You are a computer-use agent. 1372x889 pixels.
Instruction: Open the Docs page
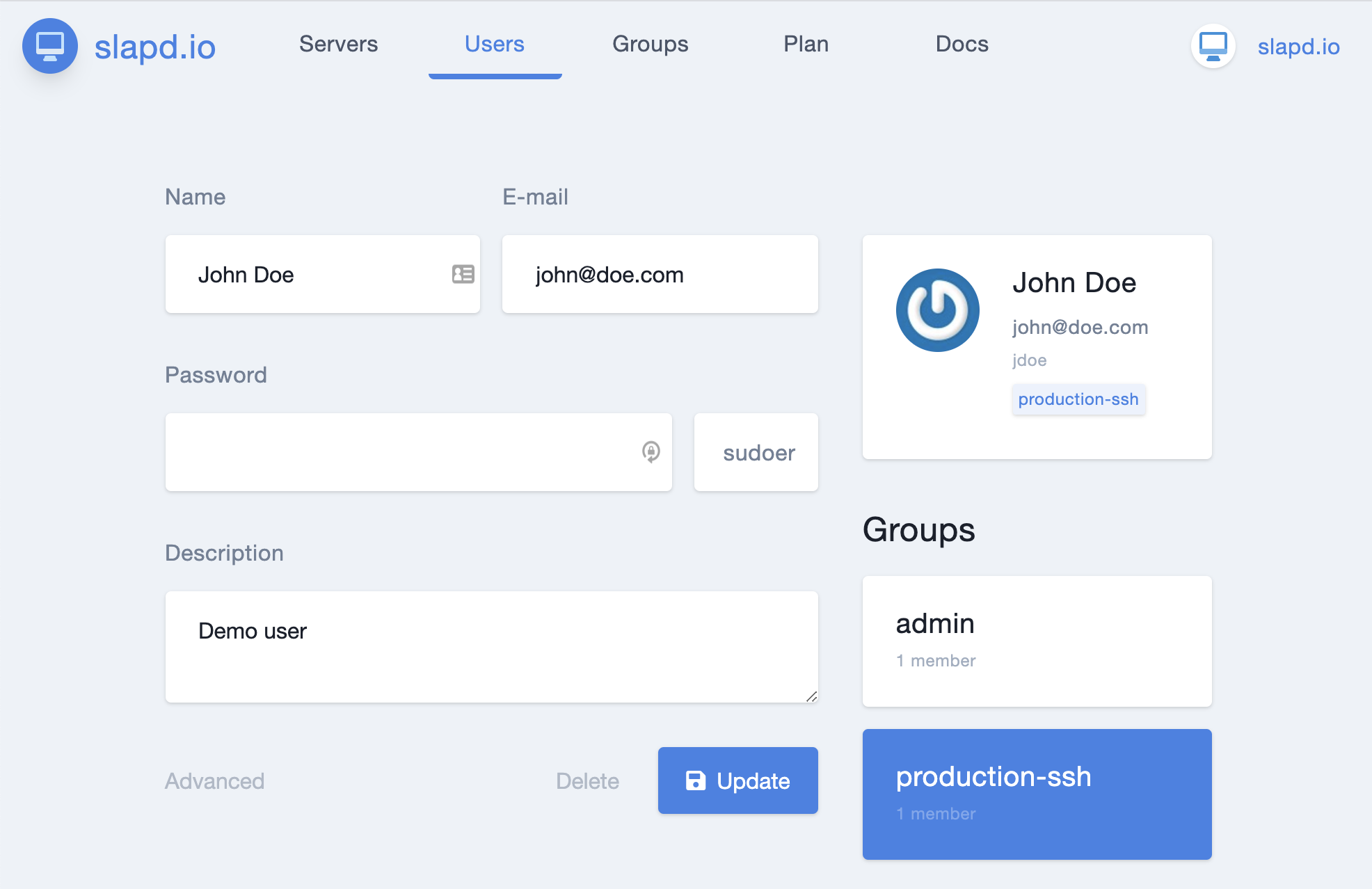click(962, 44)
